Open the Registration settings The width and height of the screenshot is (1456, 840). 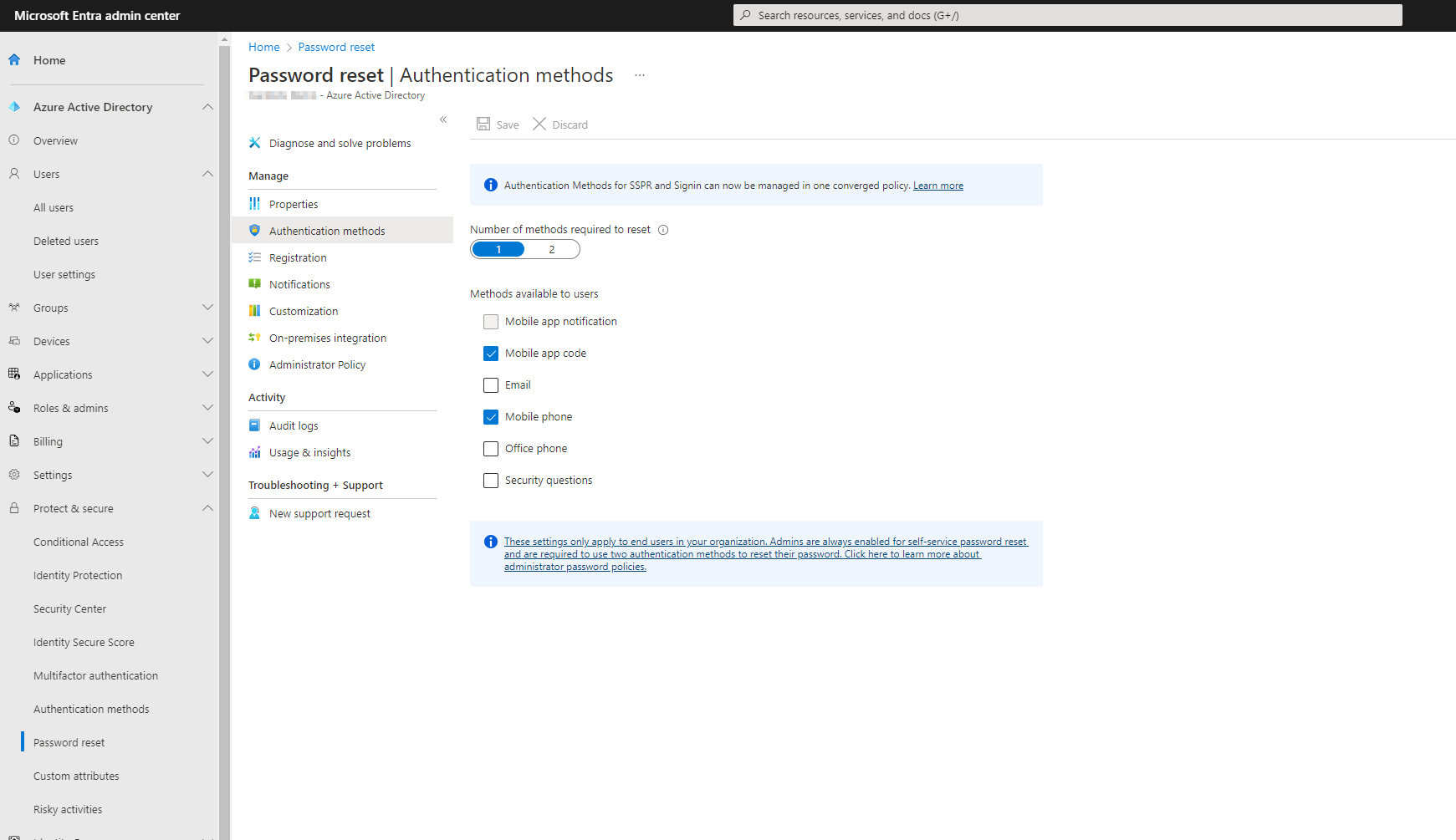298,257
